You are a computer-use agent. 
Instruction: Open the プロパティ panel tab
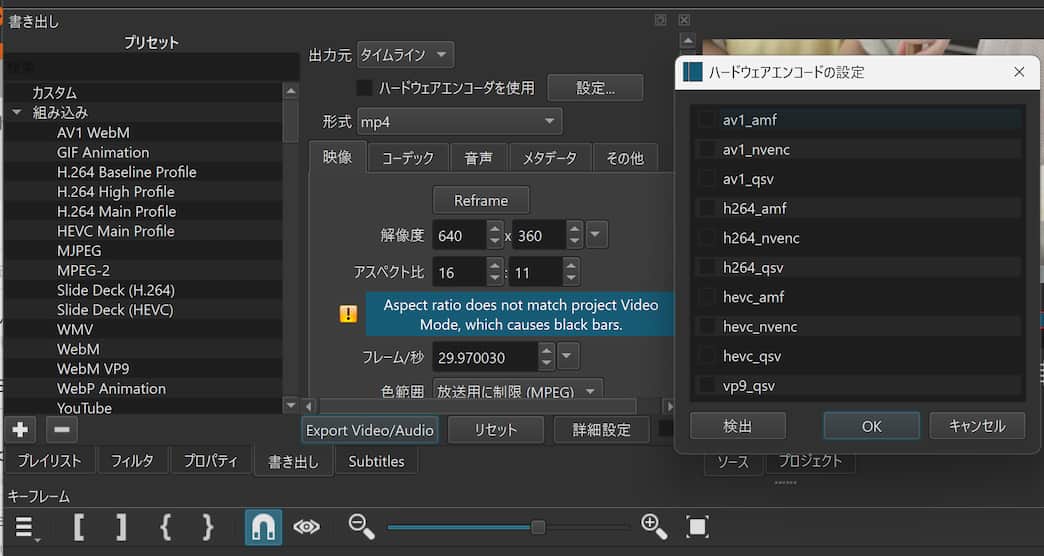point(210,461)
